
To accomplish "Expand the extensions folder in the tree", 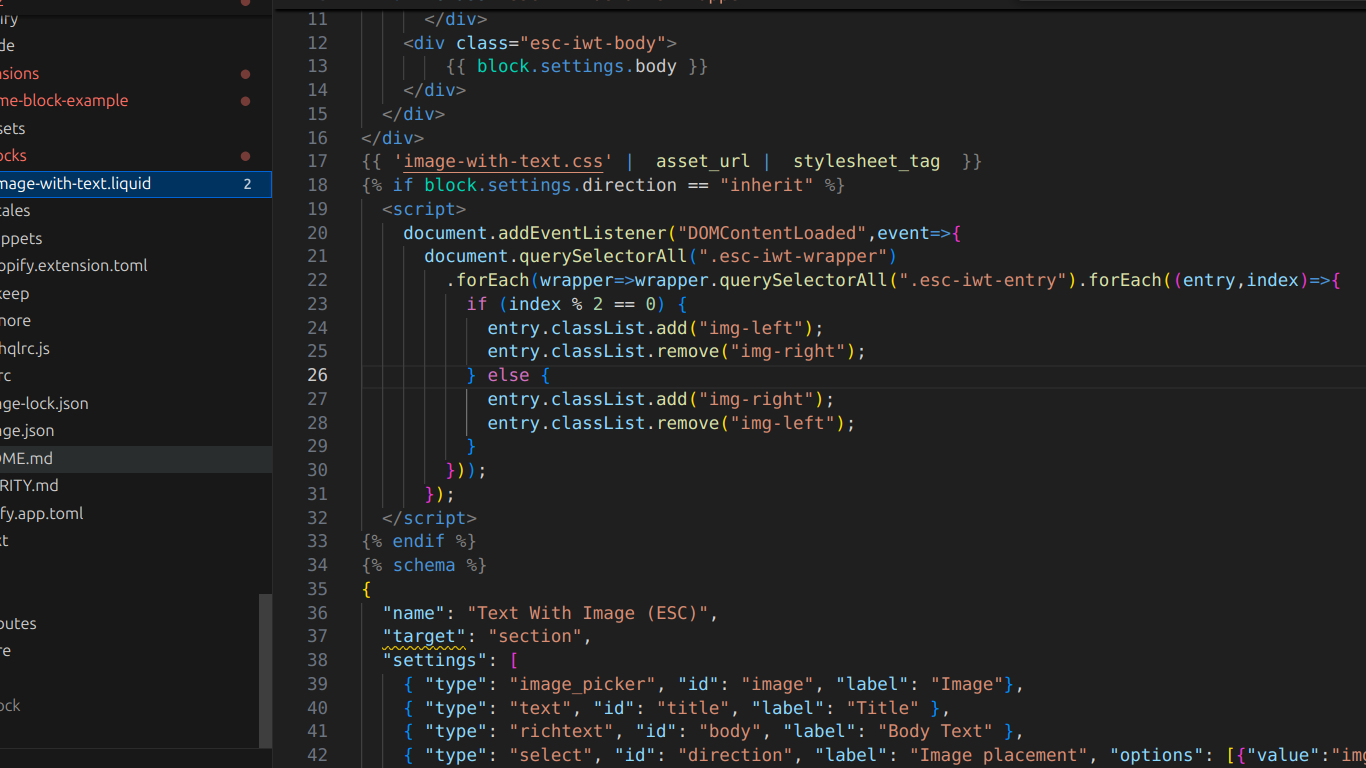I will [20, 74].
